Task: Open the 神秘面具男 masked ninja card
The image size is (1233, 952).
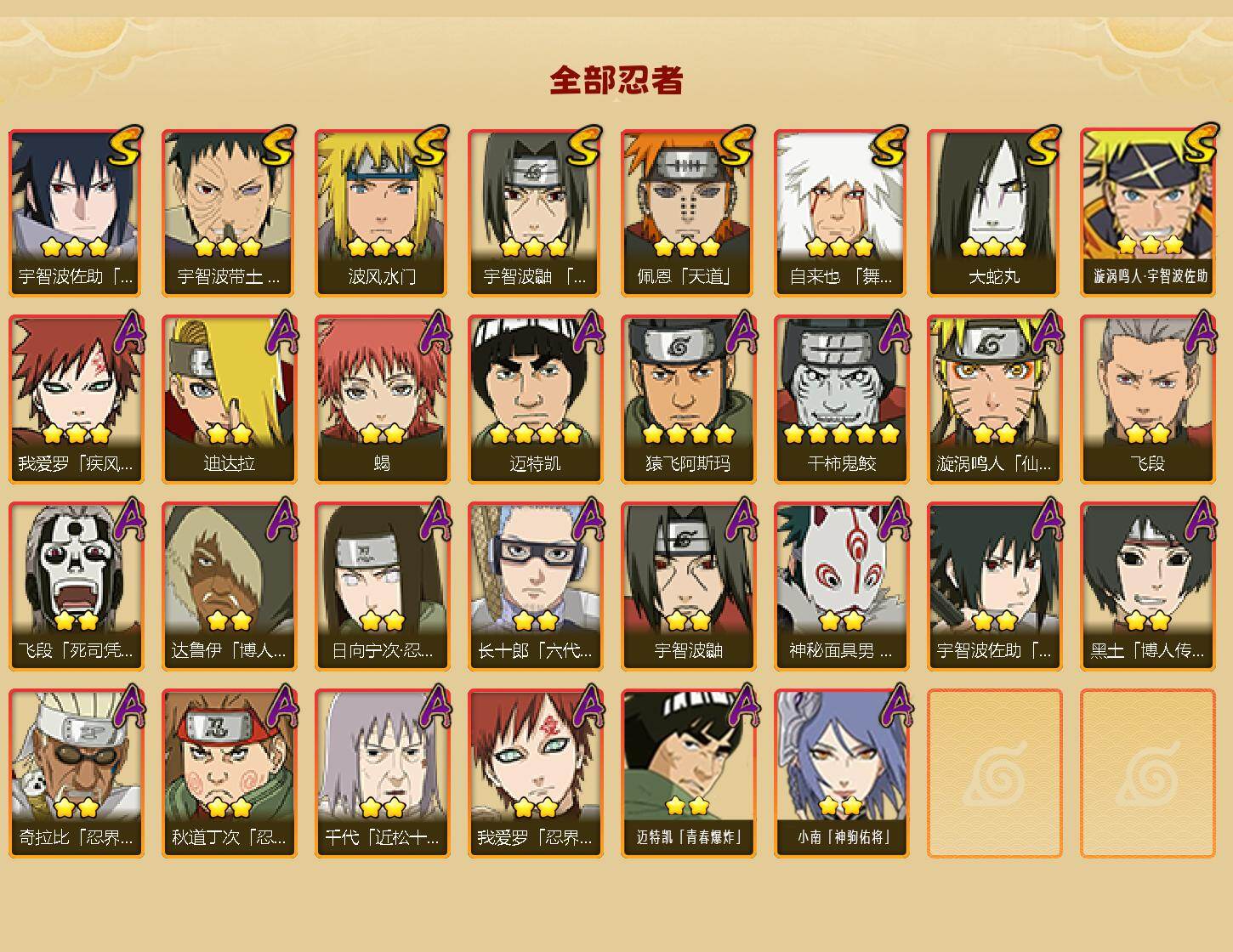Action: click(841, 586)
